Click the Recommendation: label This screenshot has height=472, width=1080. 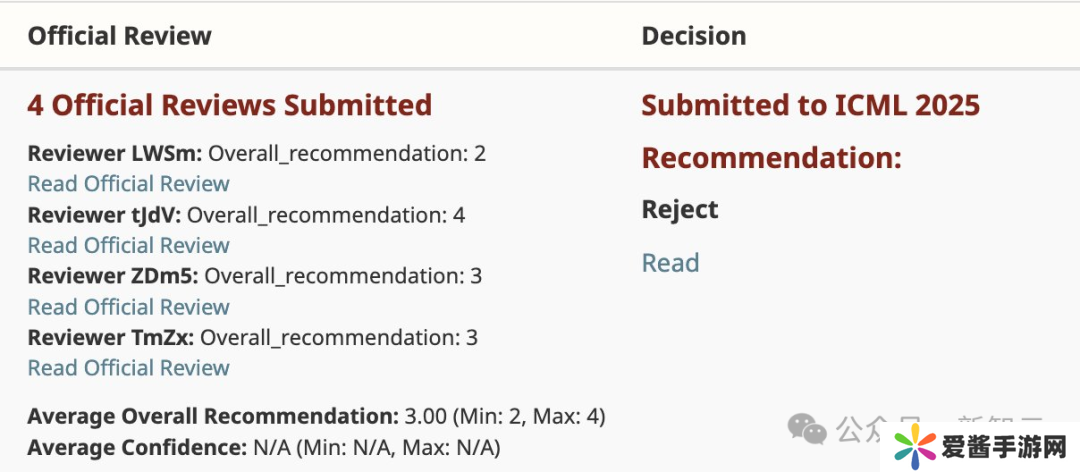[x=771, y=158]
